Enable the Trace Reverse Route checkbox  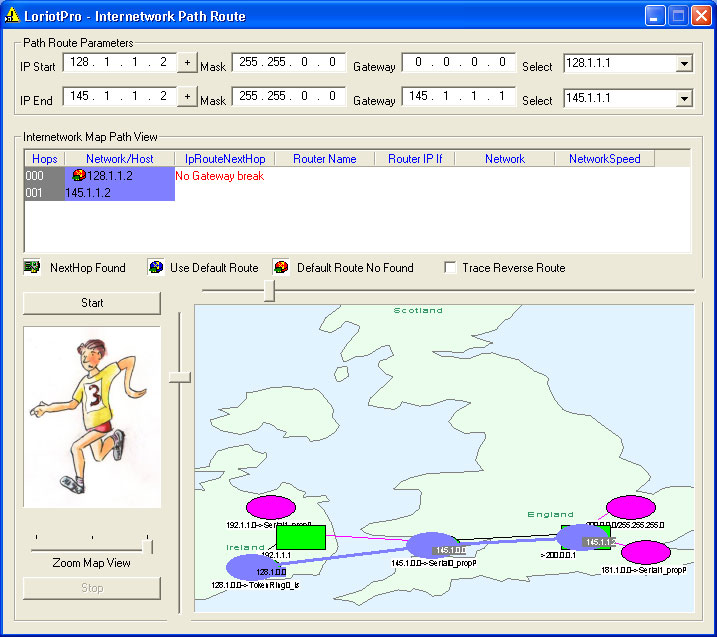[x=451, y=268]
